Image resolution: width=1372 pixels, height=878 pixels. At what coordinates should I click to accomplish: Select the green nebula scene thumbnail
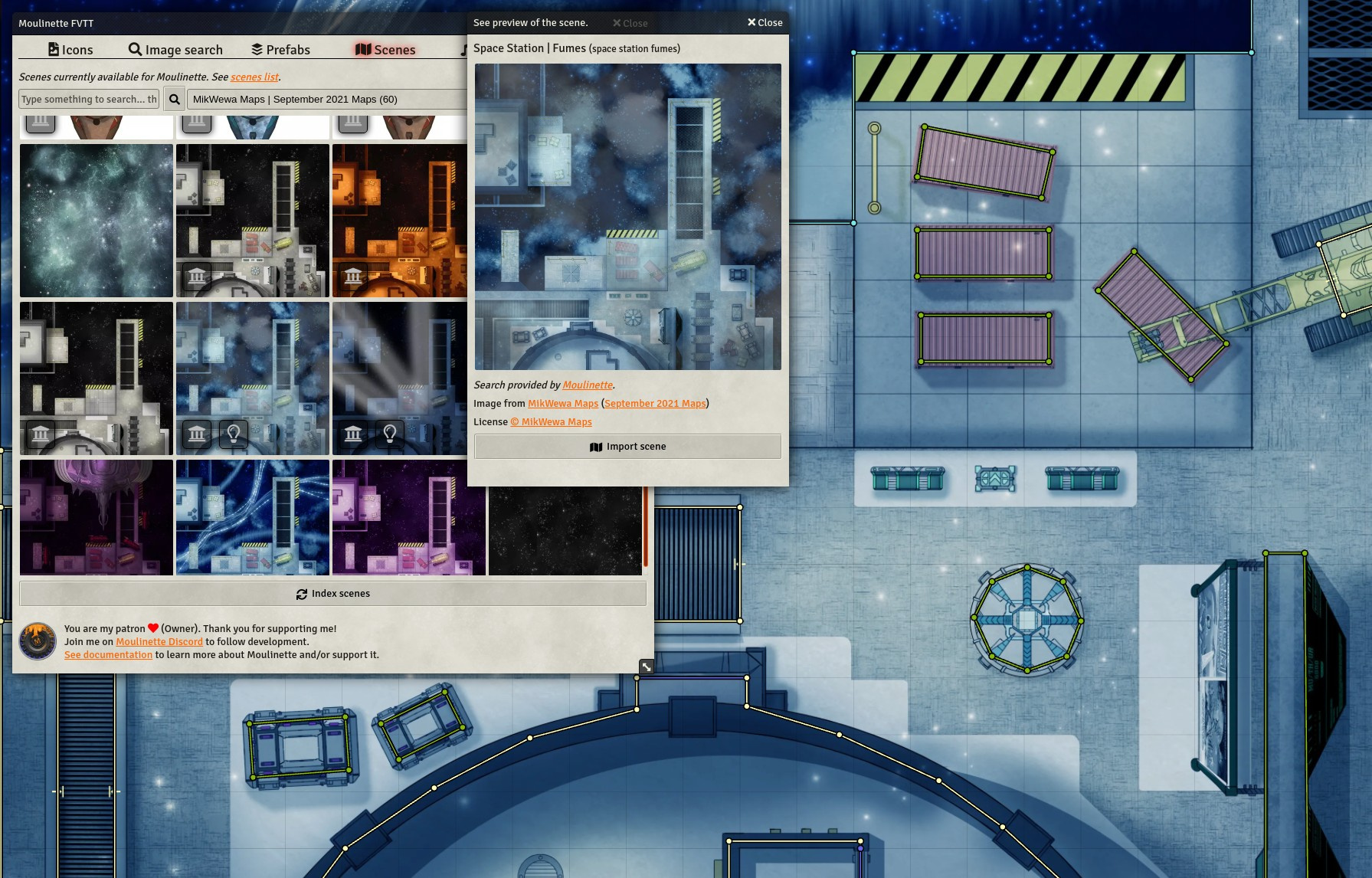click(97, 221)
